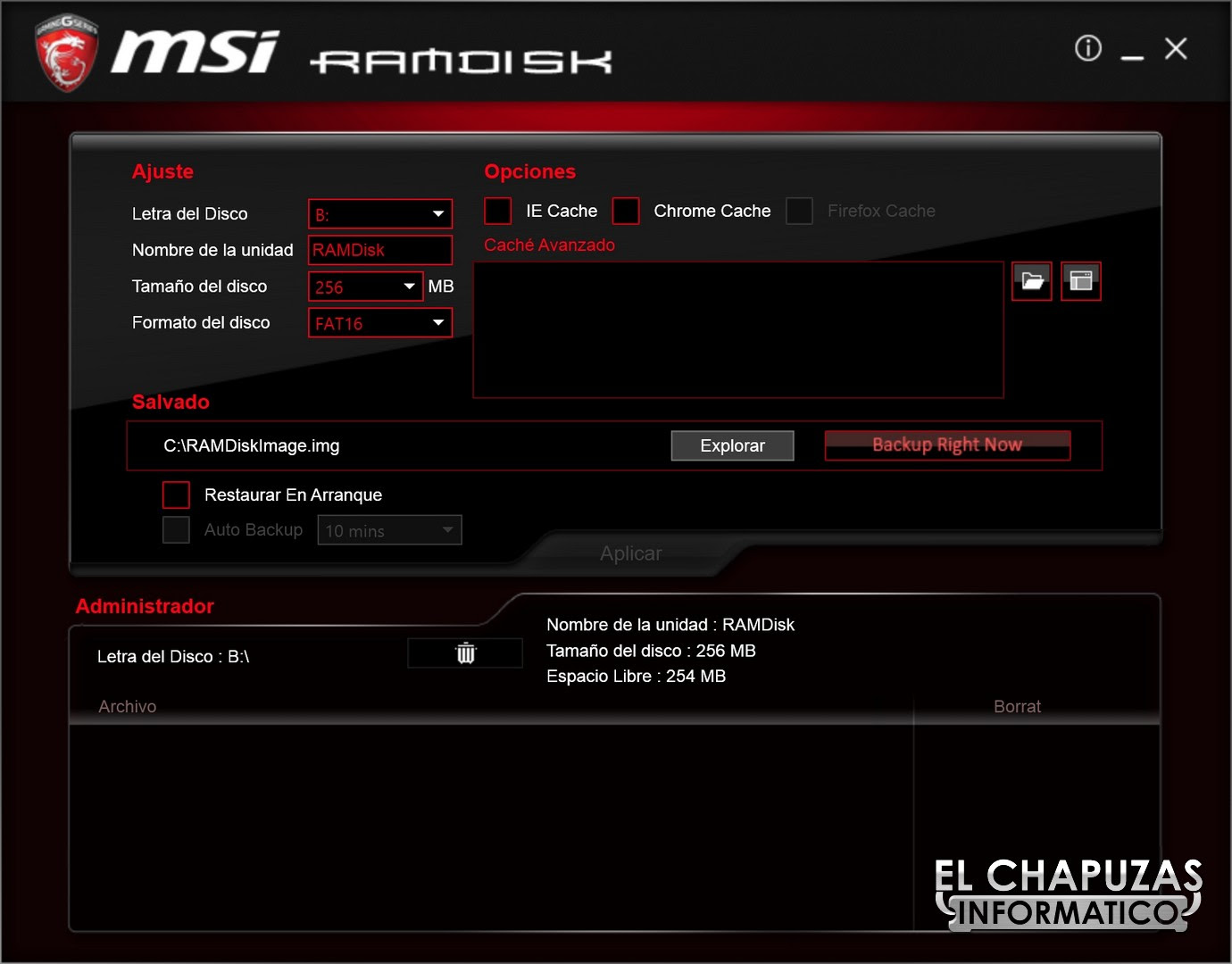Toggle the Firefox Cache checkbox

[799, 211]
